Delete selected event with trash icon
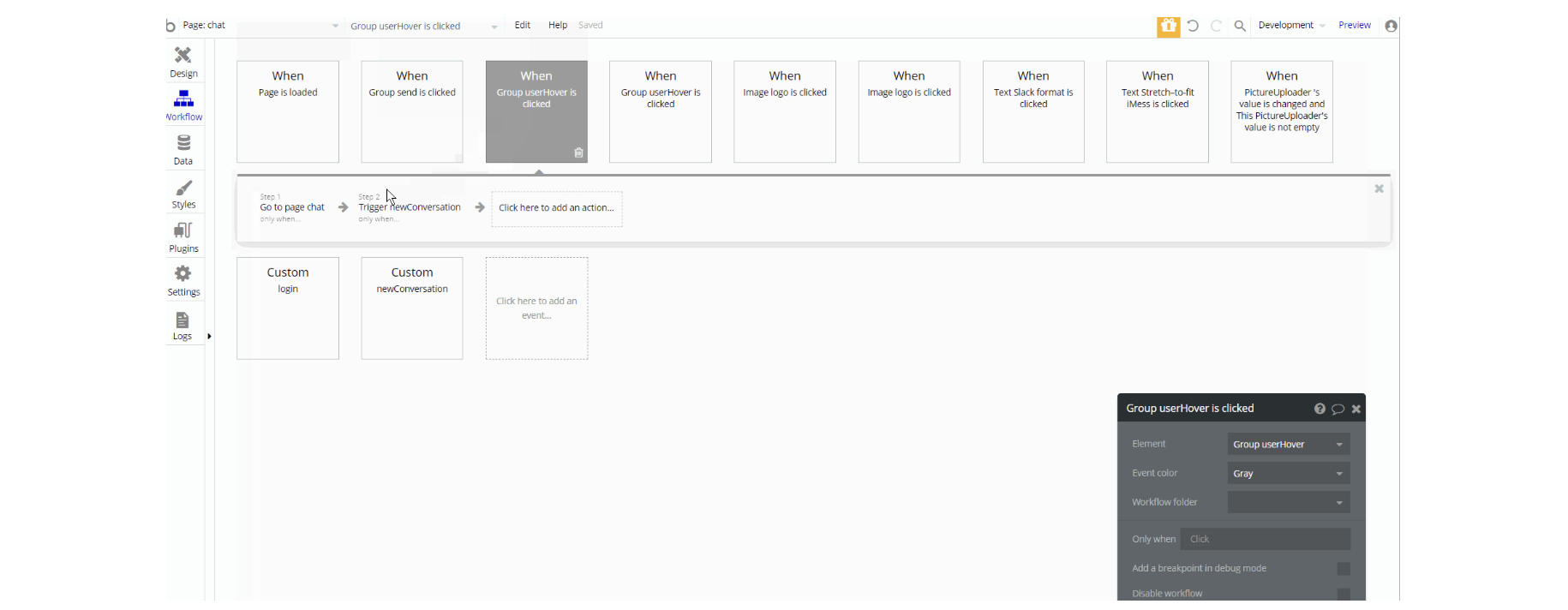The image size is (1568, 610). (578, 152)
